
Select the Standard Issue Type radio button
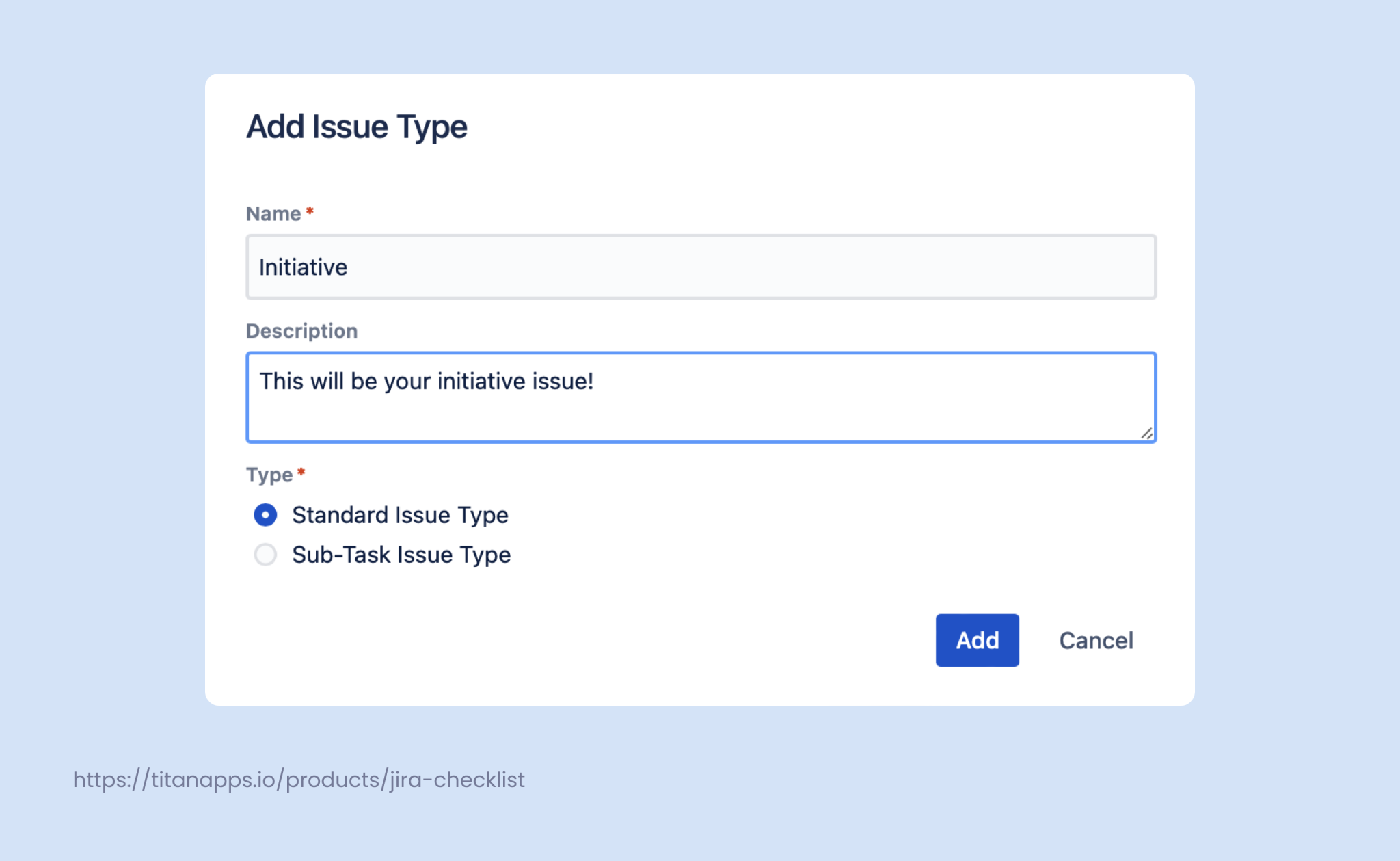265,515
